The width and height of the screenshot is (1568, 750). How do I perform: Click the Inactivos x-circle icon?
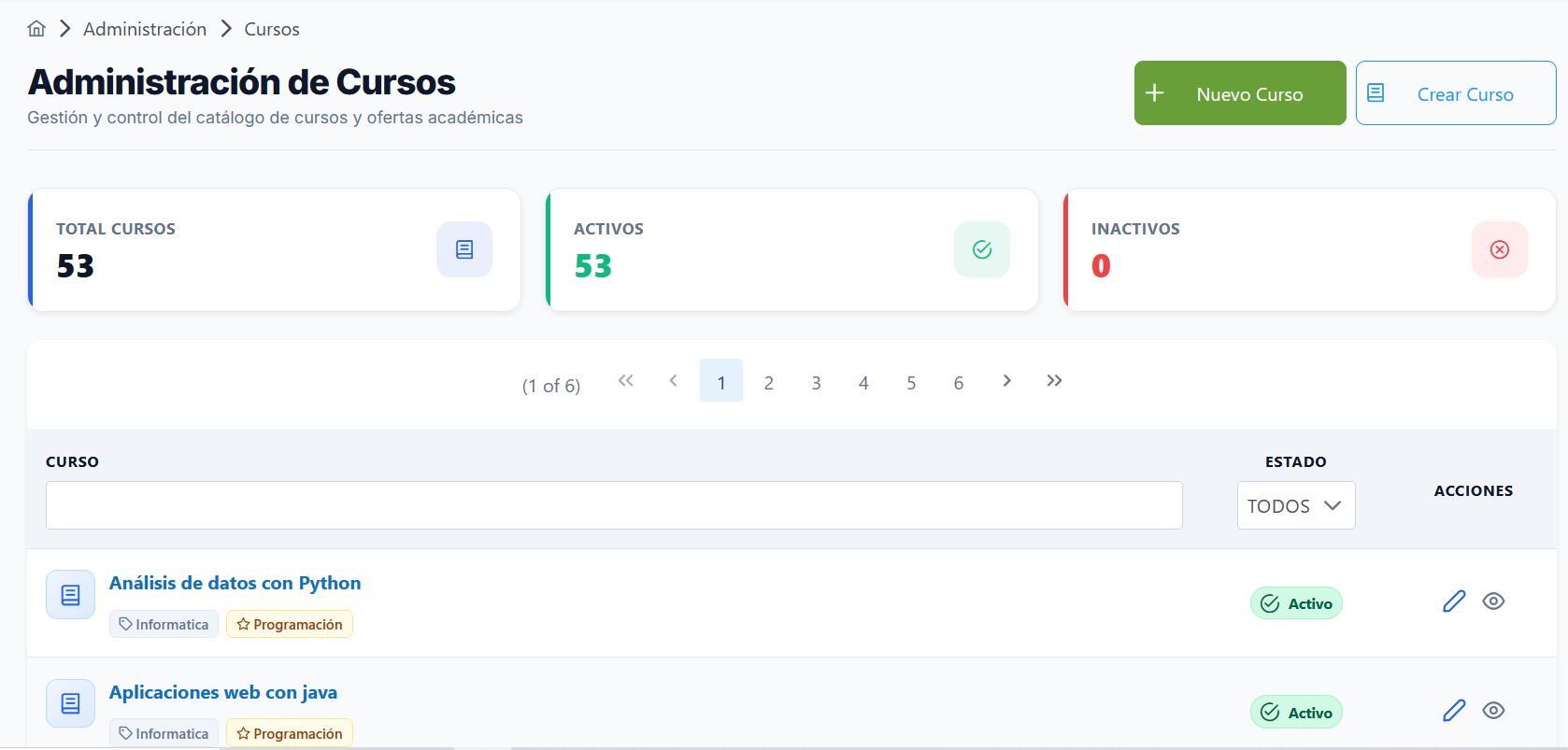pos(1500,249)
